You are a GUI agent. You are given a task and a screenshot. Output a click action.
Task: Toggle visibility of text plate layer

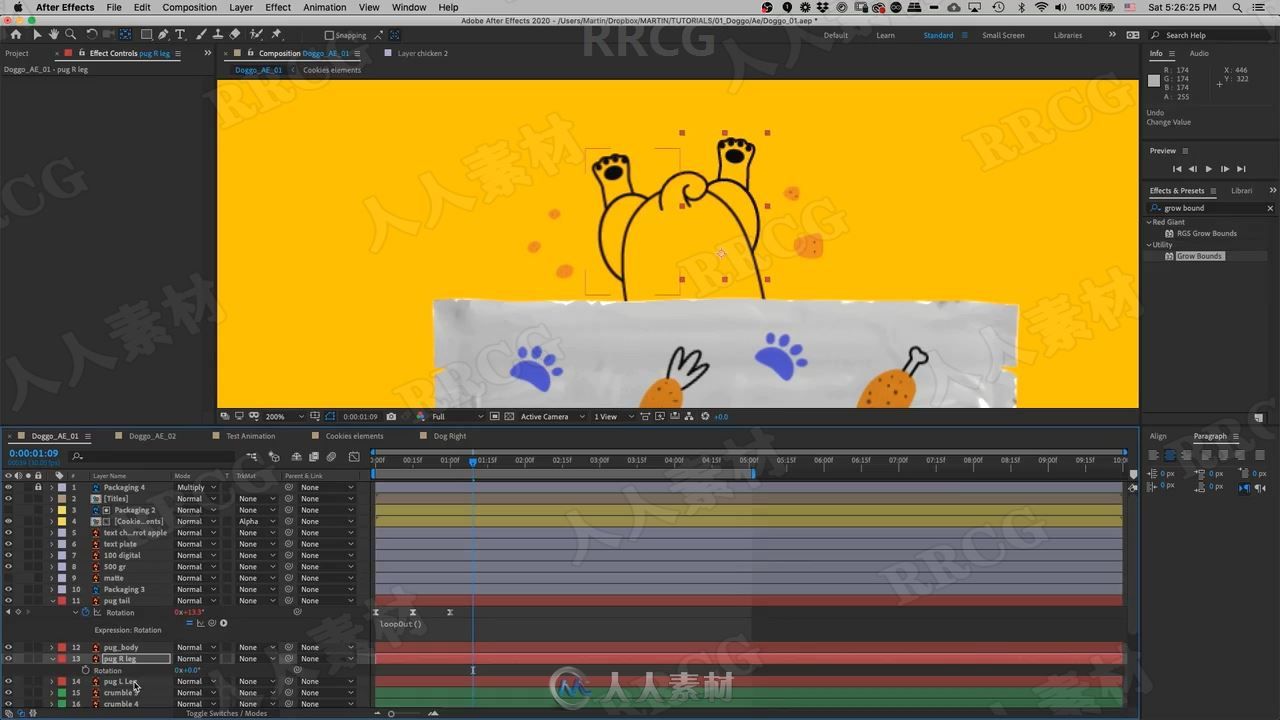8,544
